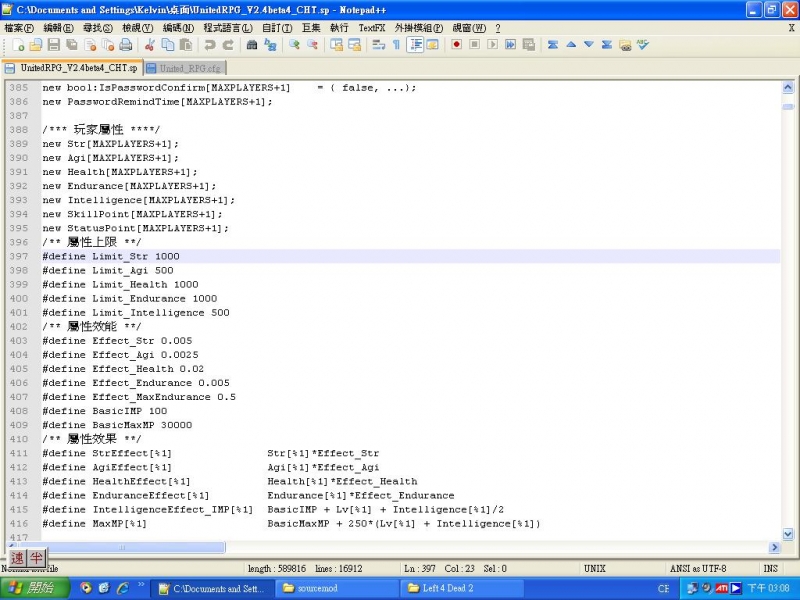The image size is (800, 600).
Task: Toggle the show all characters ¶ button
Action: click(396, 45)
